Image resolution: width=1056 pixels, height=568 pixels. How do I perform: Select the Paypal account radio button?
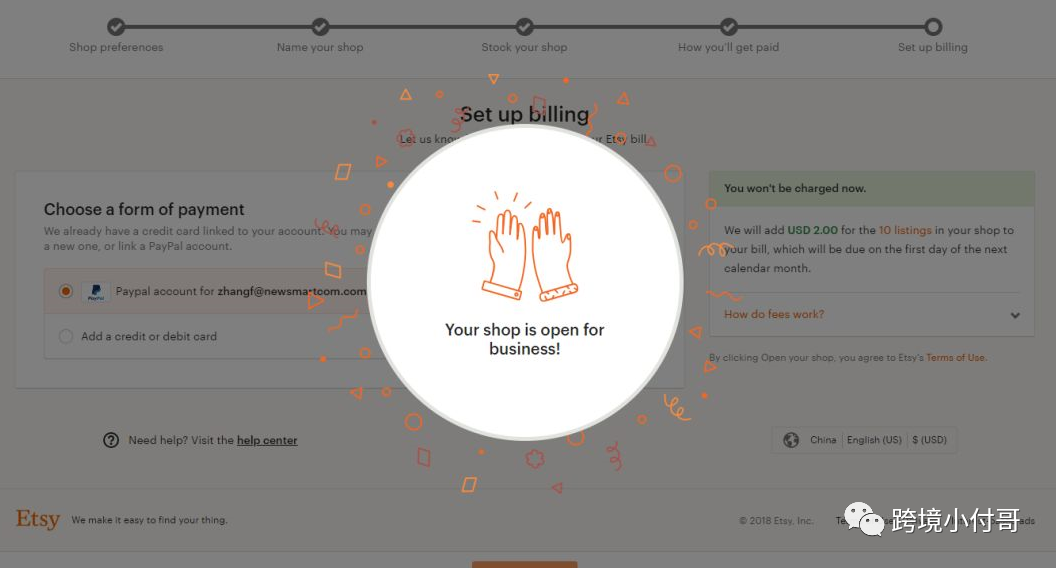tap(66, 291)
